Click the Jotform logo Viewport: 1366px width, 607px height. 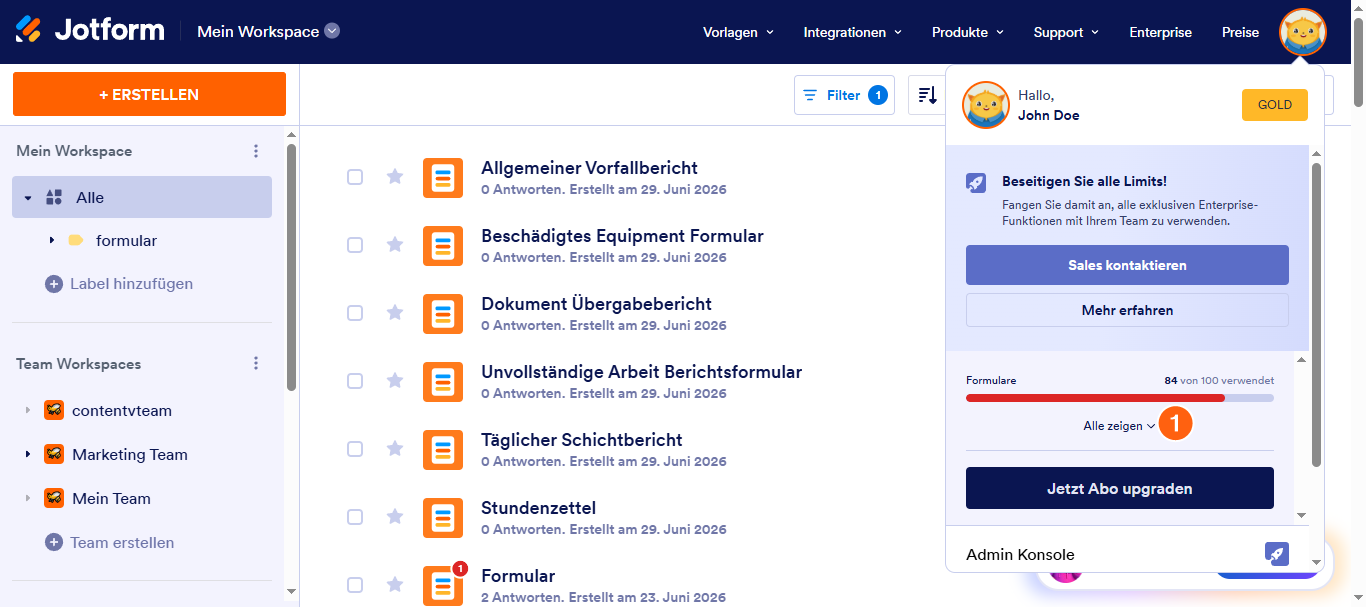90,31
